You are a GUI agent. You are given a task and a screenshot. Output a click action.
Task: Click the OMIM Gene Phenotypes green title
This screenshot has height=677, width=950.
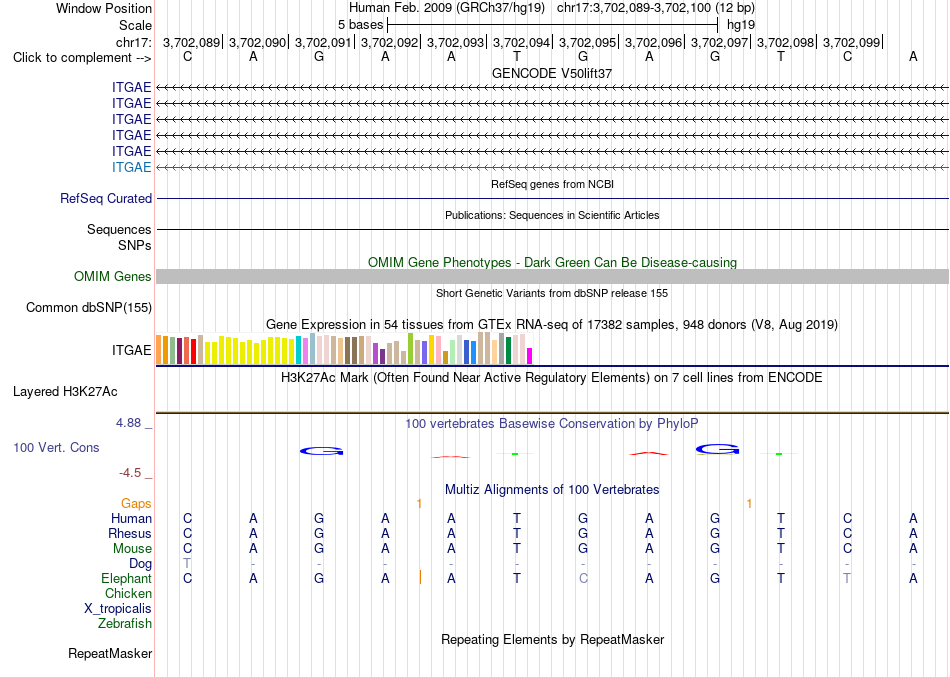click(553, 262)
